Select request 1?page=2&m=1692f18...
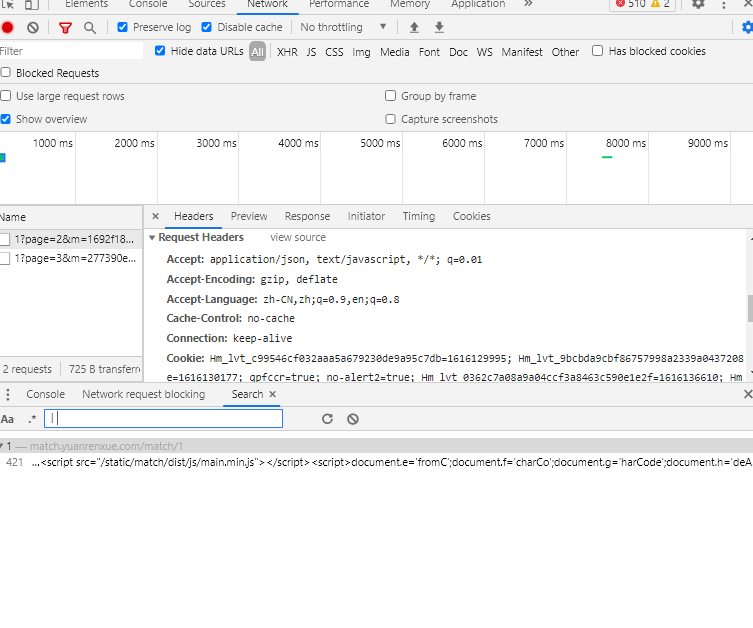 (x=71, y=239)
